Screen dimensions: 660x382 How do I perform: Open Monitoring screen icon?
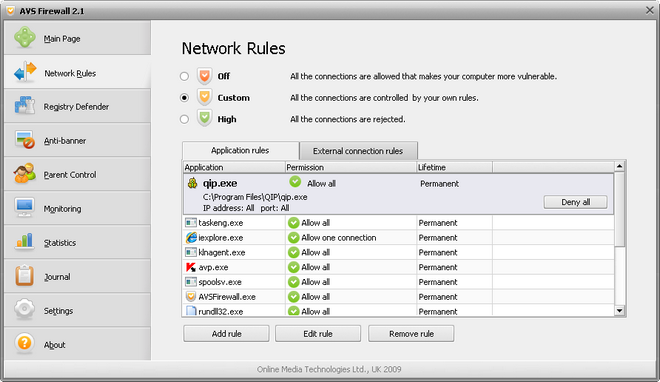click(24, 208)
